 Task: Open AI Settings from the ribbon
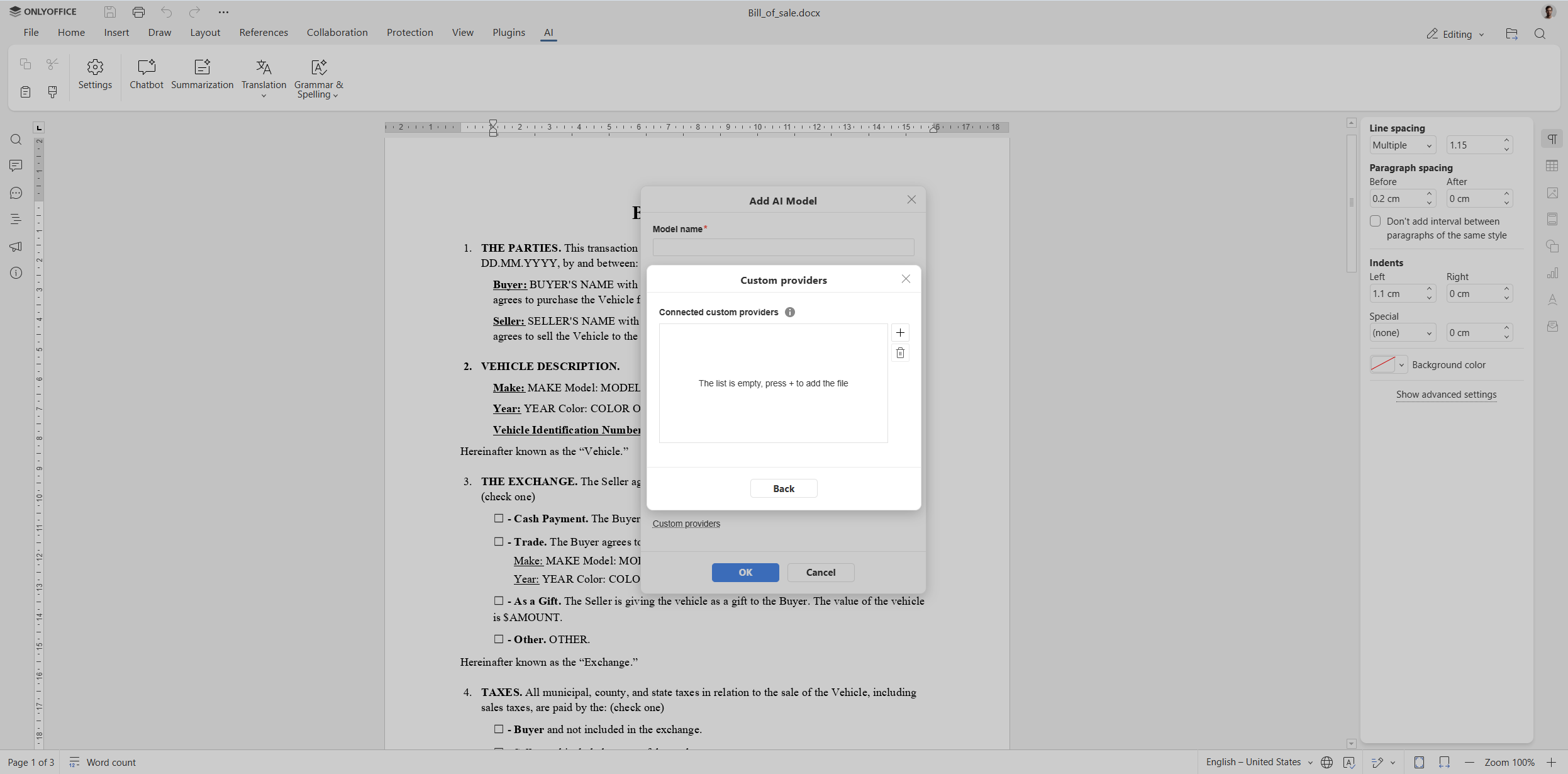pyautogui.click(x=95, y=74)
